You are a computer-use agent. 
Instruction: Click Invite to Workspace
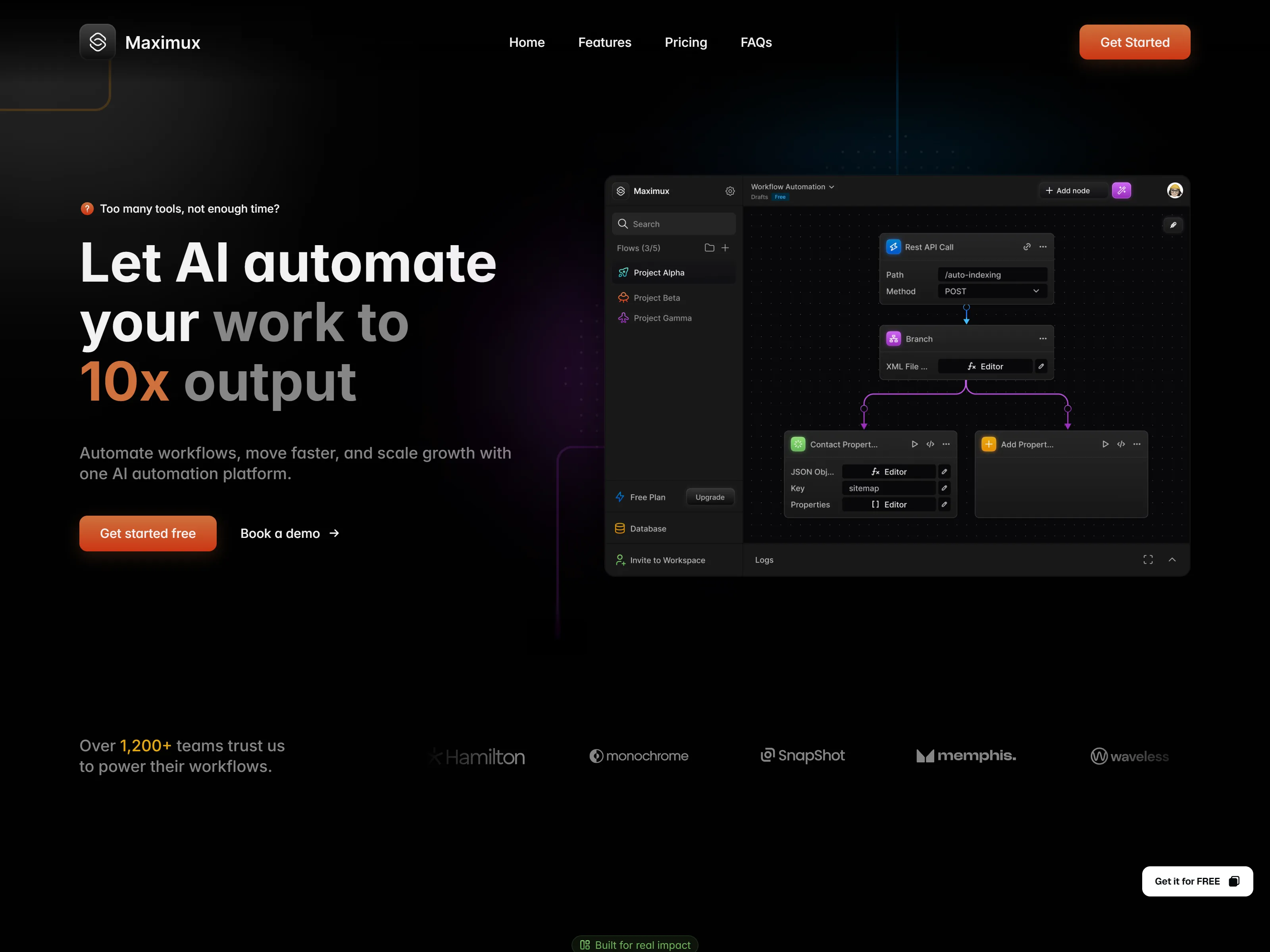tap(660, 560)
